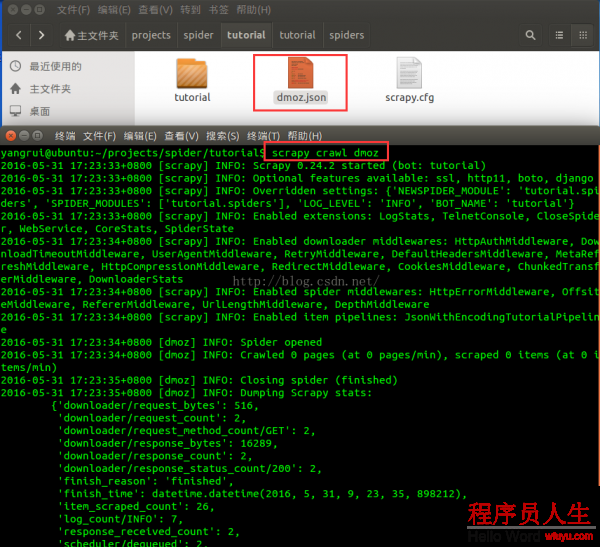This screenshot has width=600, height=547.
Task: Click 'finish_time' datetime line
Action: (x=262, y=494)
